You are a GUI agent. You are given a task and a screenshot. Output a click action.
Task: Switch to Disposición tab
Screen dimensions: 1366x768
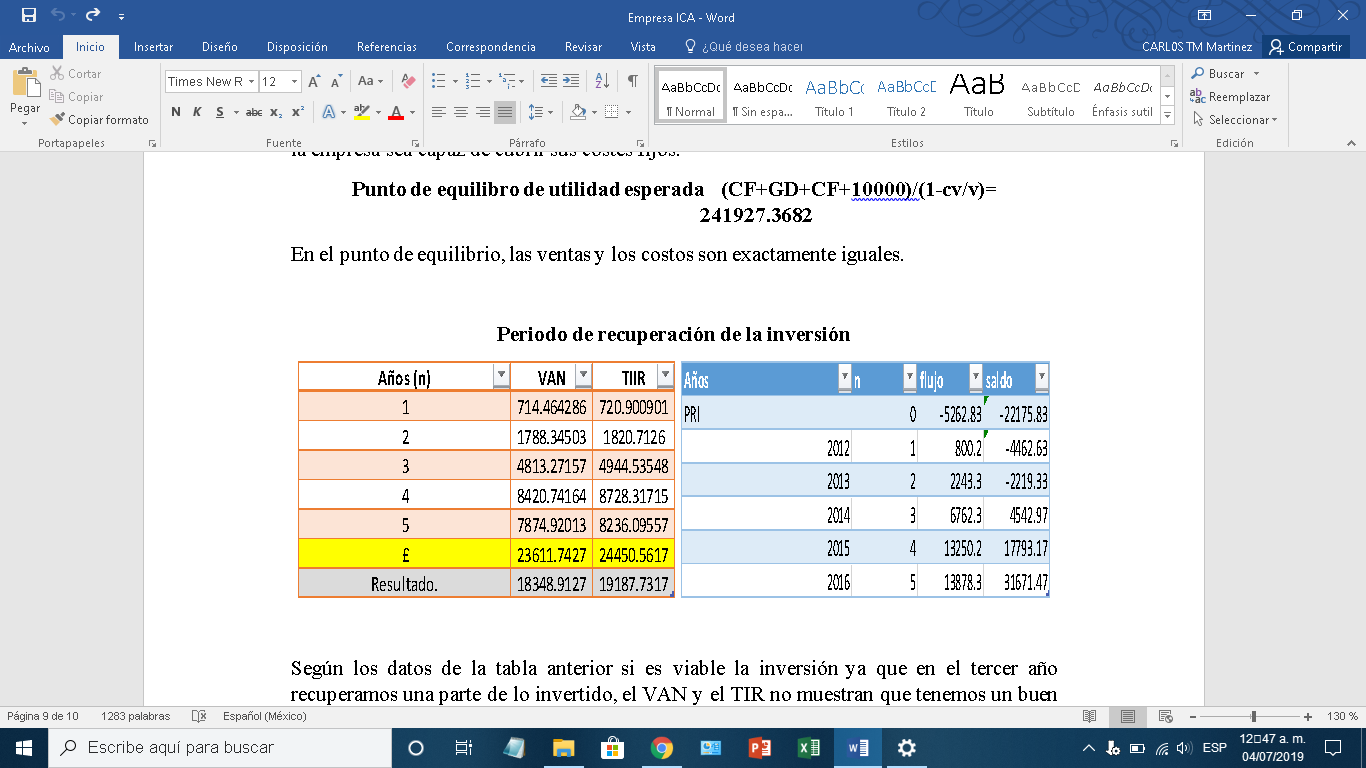tap(297, 47)
